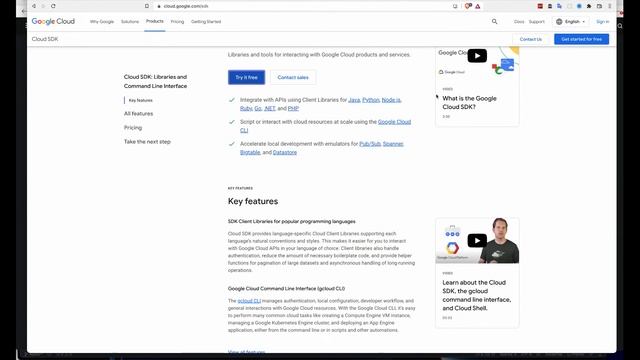
Task: Open the Spanner emulator link
Action: pos(393,144)
